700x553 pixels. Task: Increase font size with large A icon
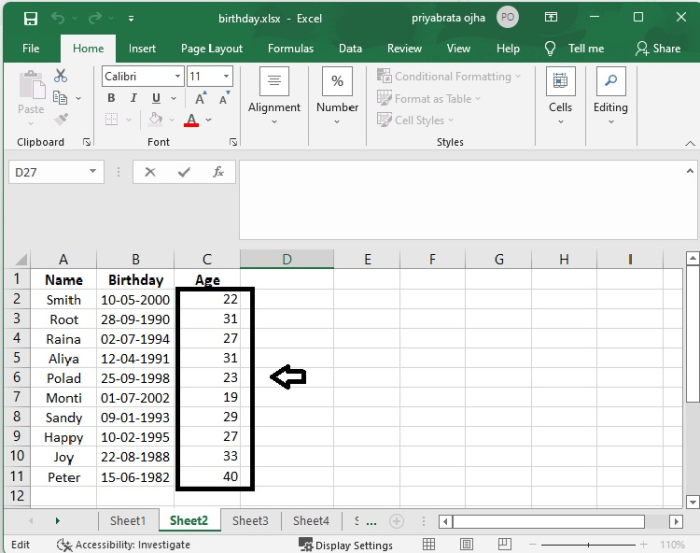[x=200, y=98]
